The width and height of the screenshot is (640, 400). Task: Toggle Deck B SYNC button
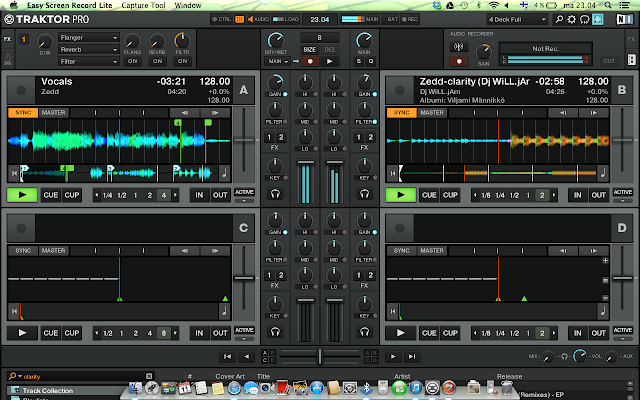pos(402,113)
